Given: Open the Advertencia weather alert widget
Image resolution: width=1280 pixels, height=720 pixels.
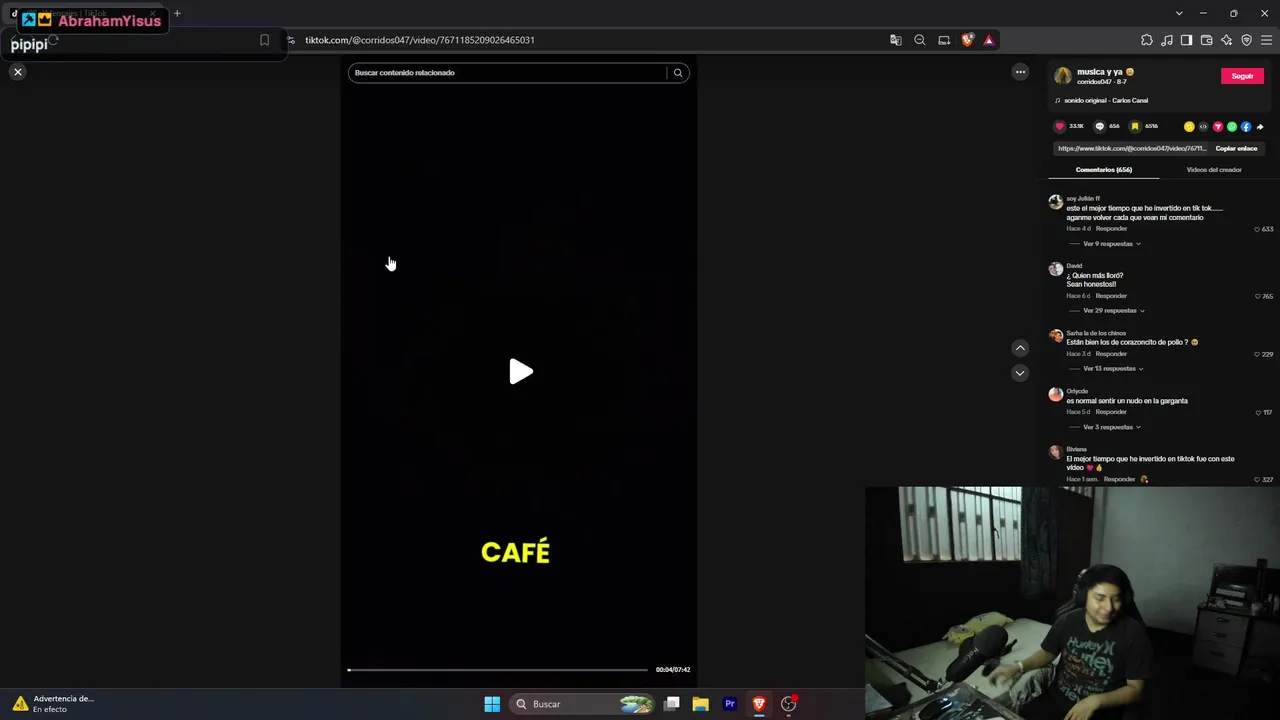Looking at the screenshot, I should (53, 704).
